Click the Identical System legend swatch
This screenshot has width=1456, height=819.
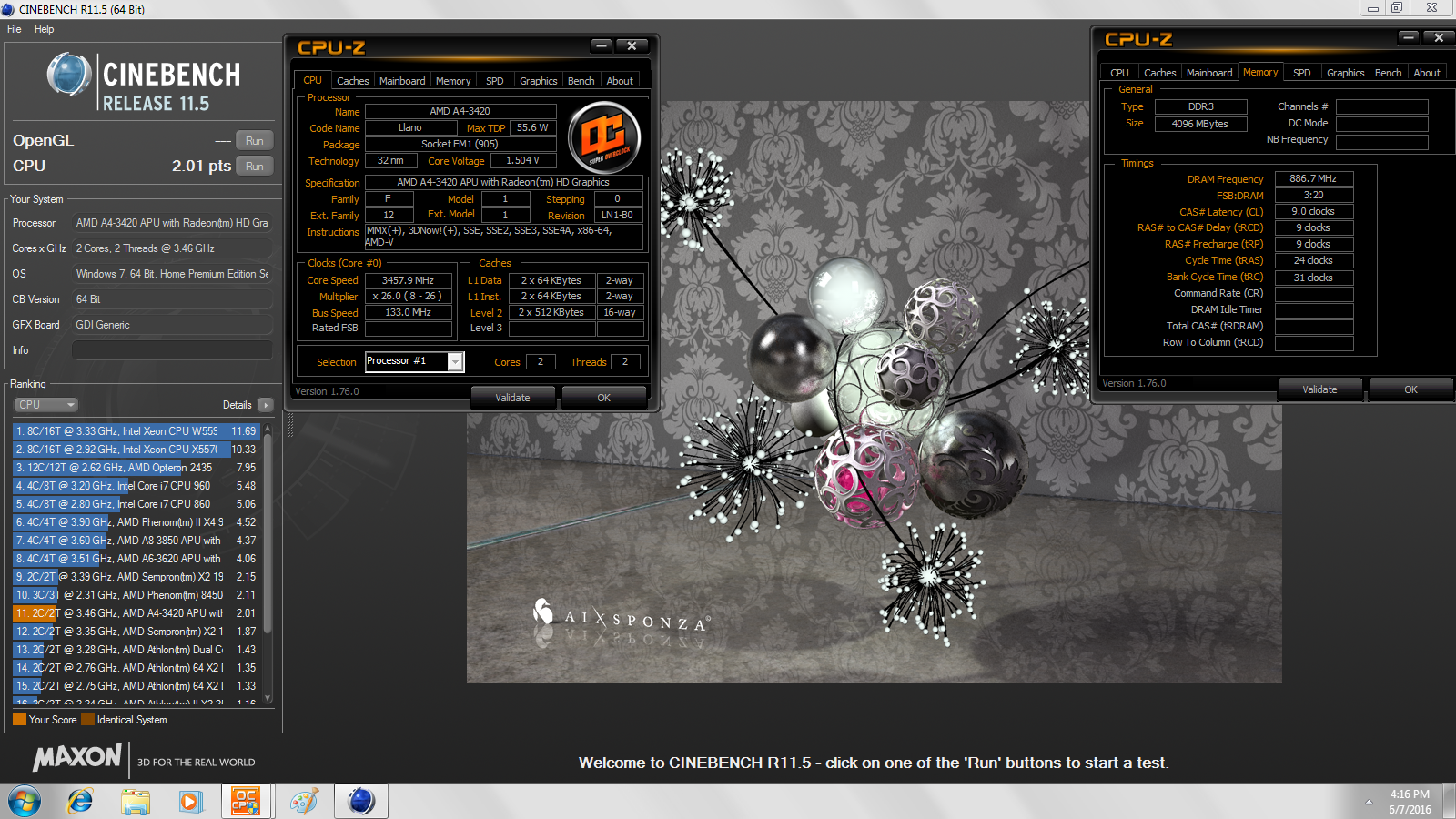(87, 720)
